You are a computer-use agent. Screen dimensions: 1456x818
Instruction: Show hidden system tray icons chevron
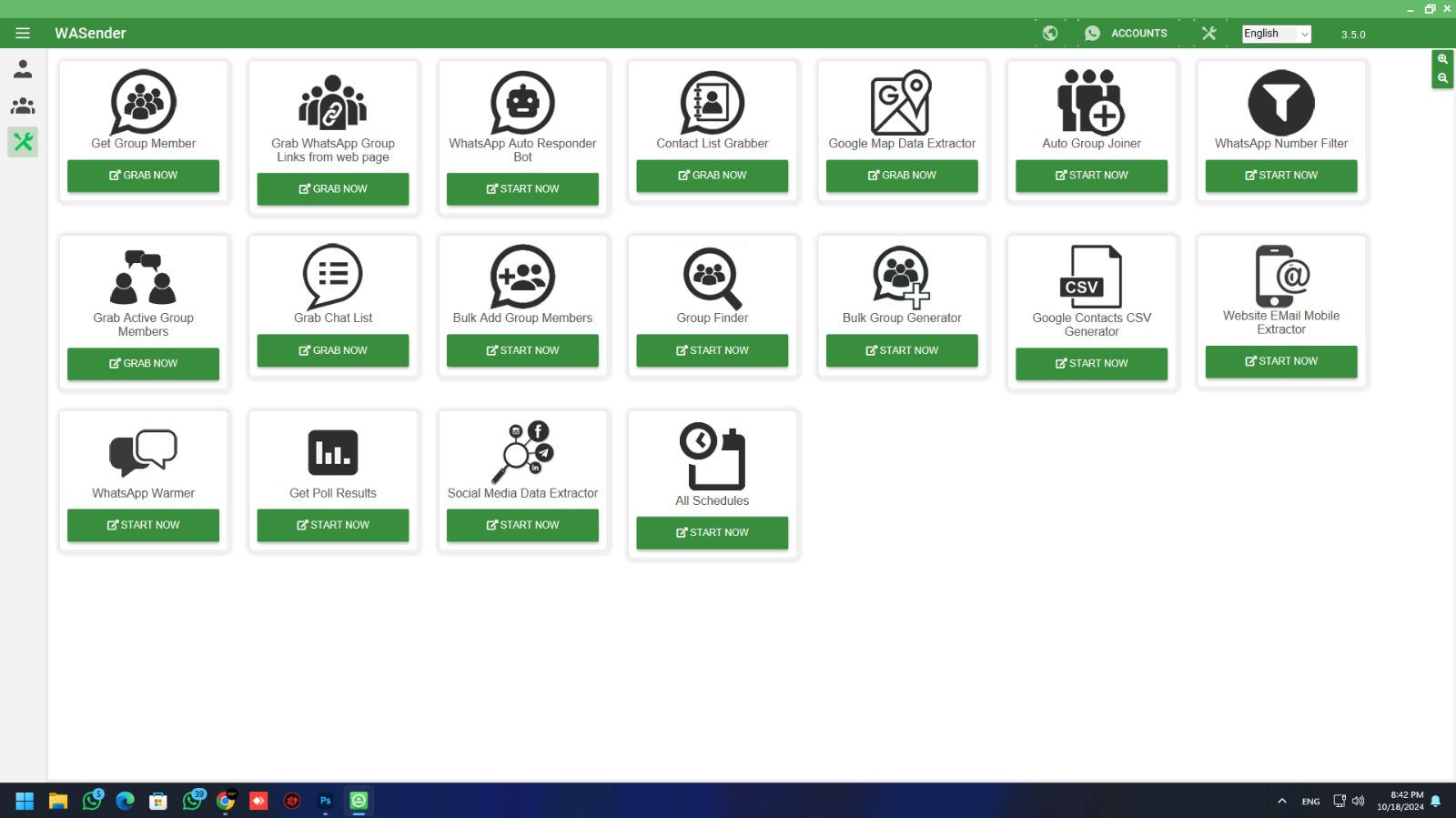click(x=1282, y=802)
